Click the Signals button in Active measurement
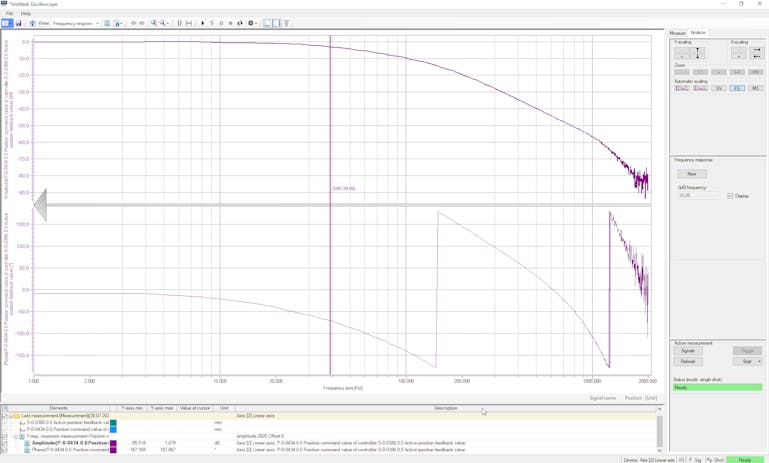 (x=688, y=351)
